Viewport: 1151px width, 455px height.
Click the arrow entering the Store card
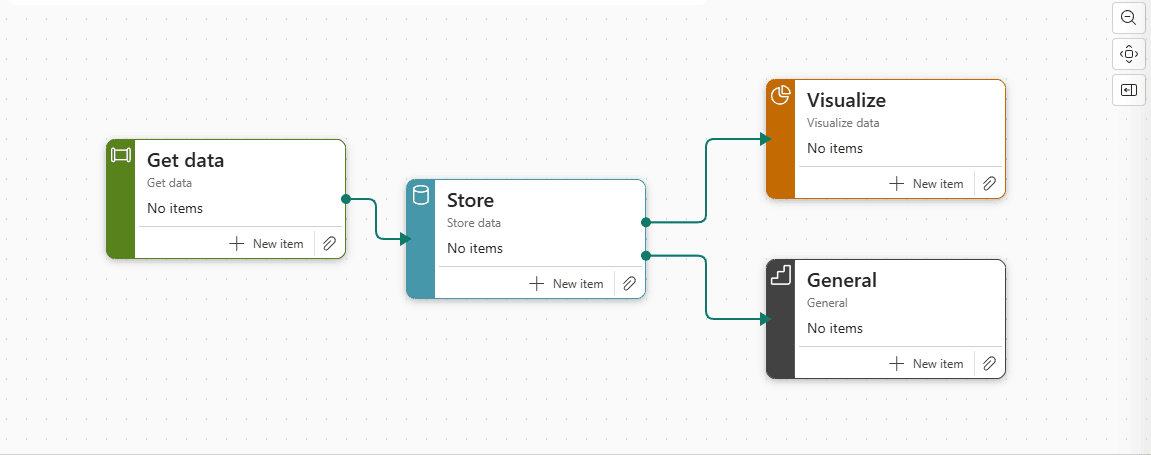click(x=404, y=239)
